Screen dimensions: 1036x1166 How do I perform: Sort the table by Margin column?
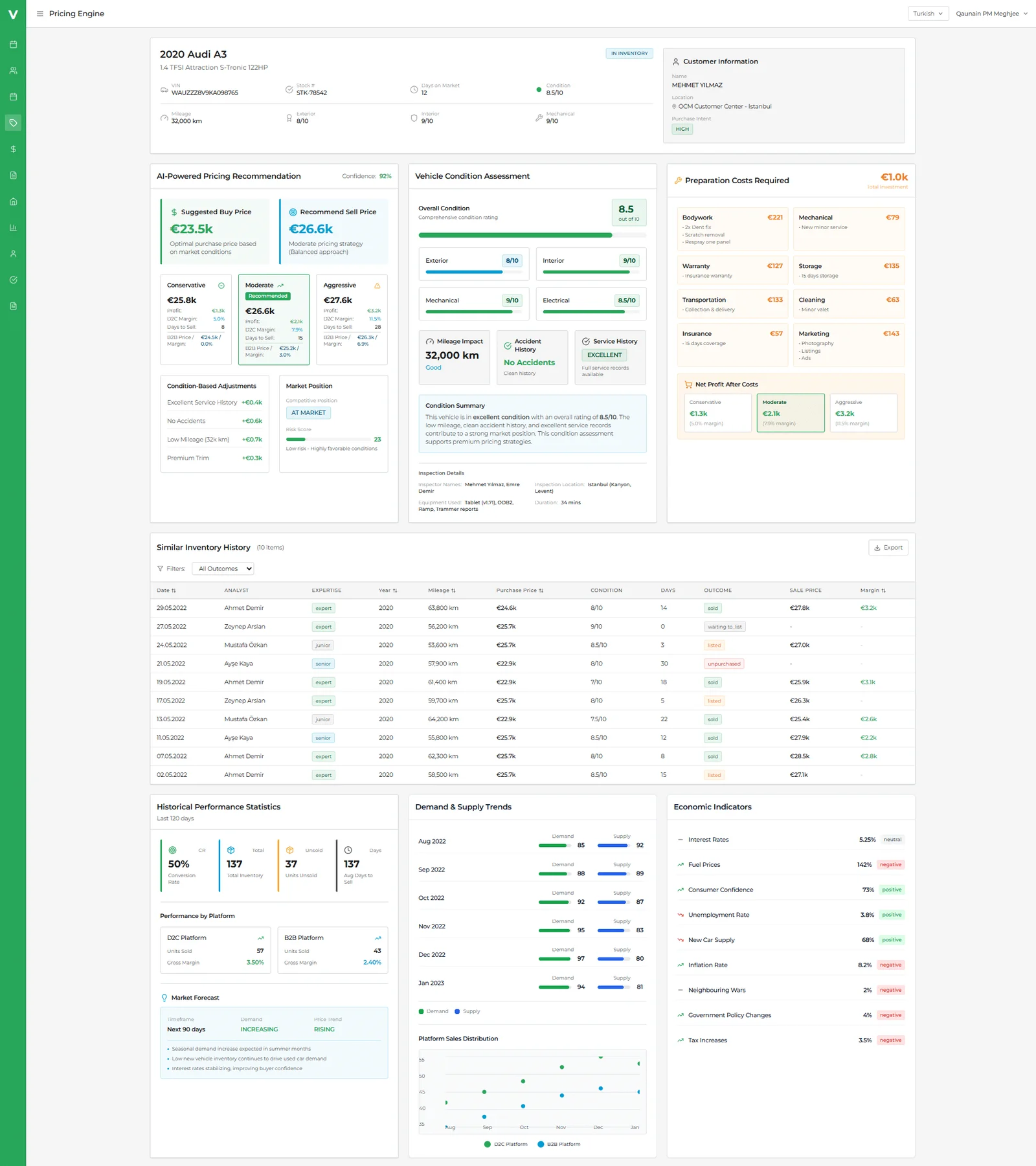coord(872,590)
